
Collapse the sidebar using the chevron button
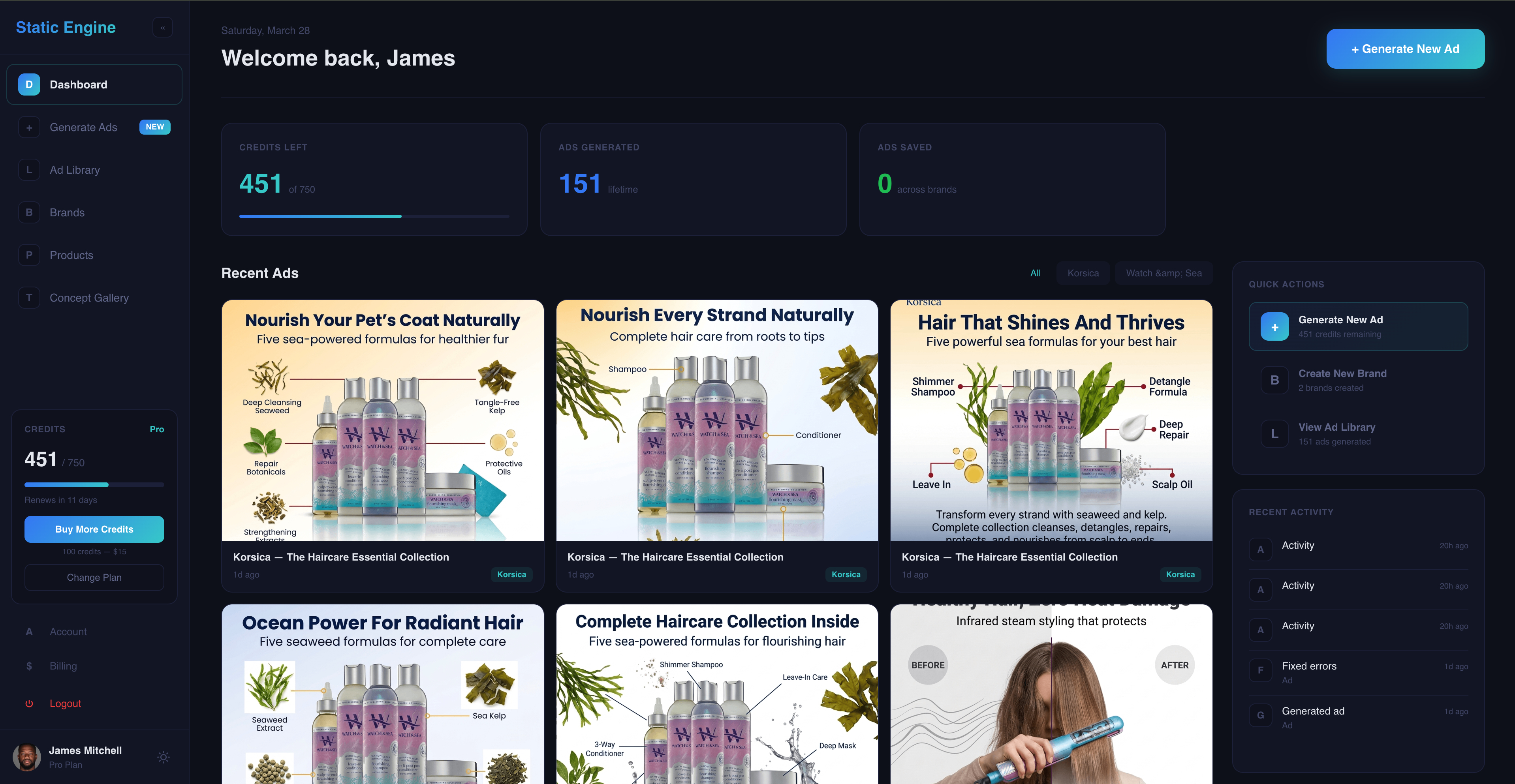pyautogui.click(x=162, y=27)
